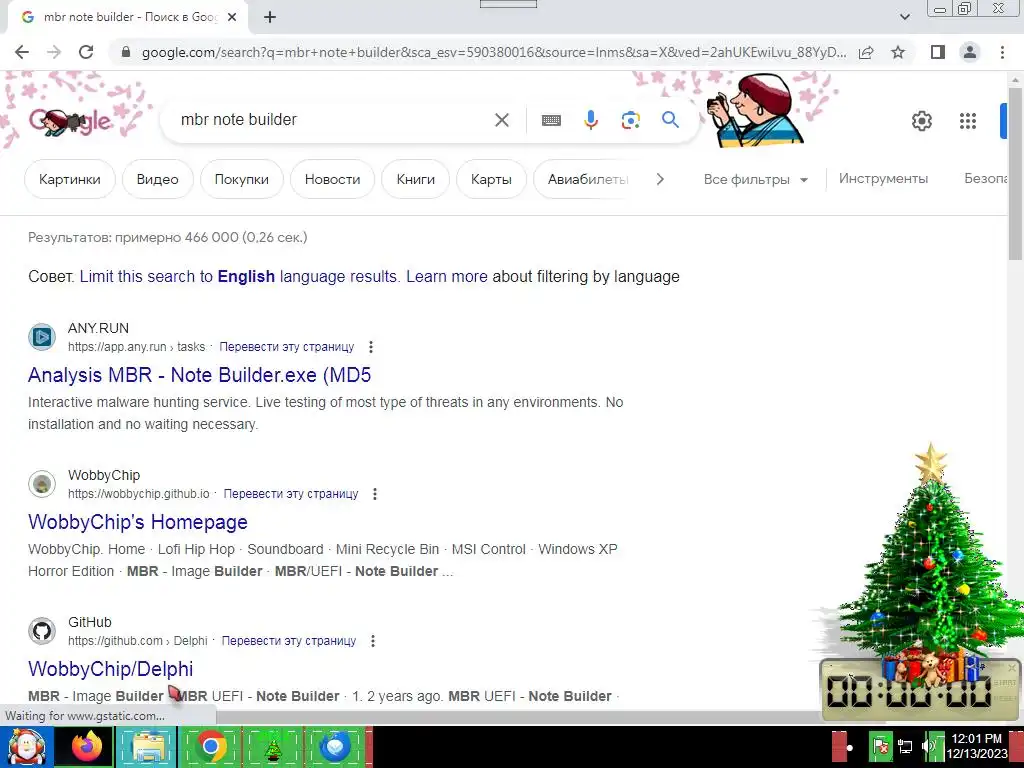Viewport: 1024px width, 768px height.
Task: Switch to the Картинки filter
Action: click(70, 179)
